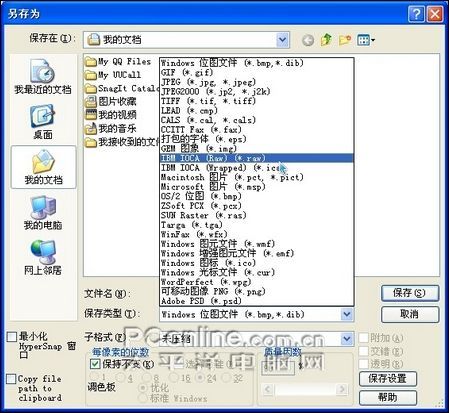Open 我最近的文档 in the places bar
Viewport: 449px width, 413px height.
coord(43,77)
